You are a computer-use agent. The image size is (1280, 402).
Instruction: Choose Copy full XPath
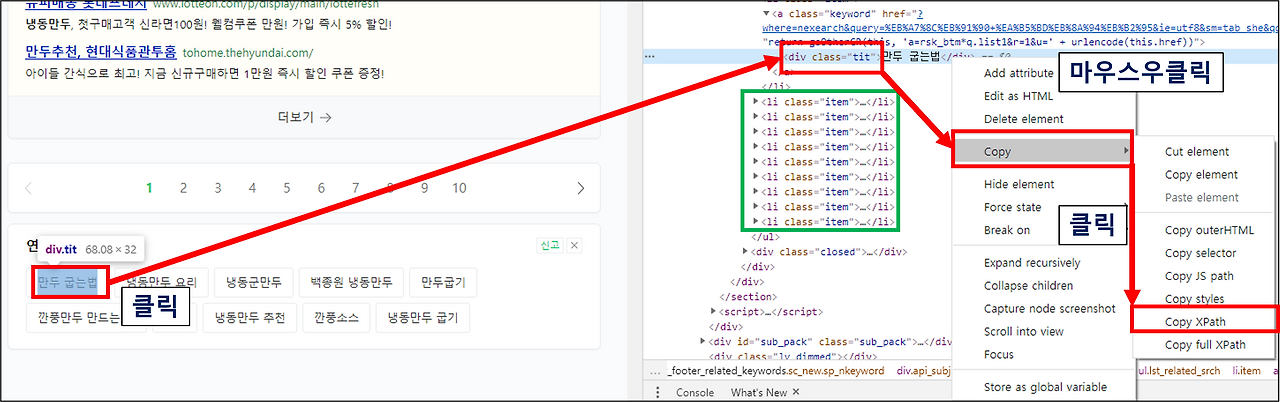pos(1205,345)
